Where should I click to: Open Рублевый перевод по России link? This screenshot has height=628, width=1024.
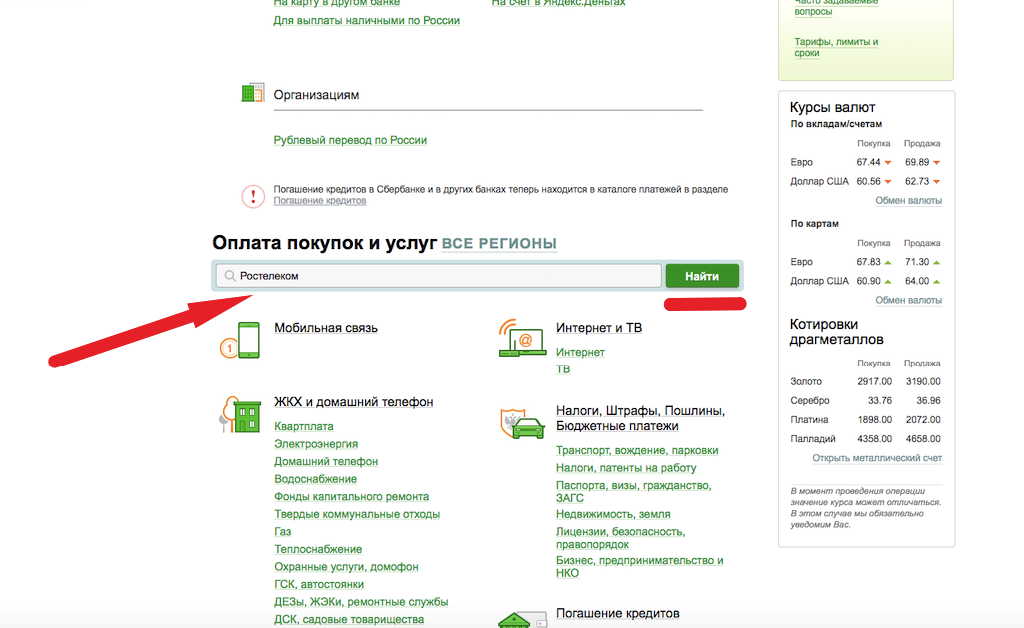tap(350, 140)
